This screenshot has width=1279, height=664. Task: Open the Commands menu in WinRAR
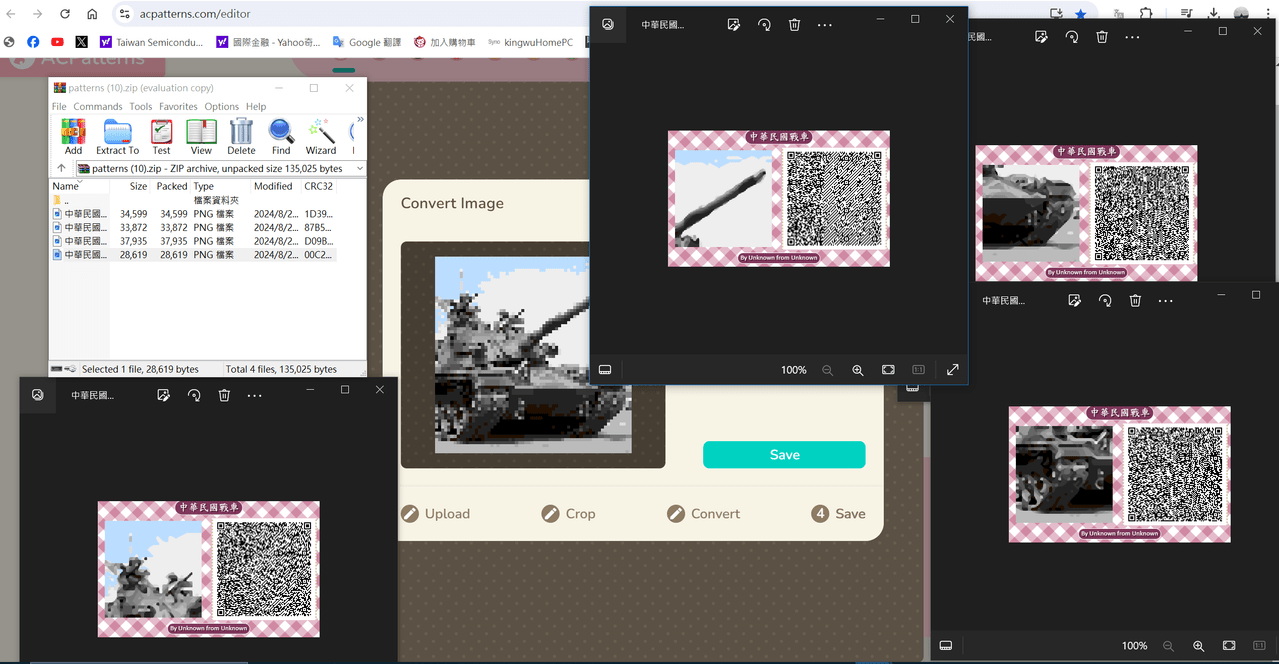(x=97, y=106)
